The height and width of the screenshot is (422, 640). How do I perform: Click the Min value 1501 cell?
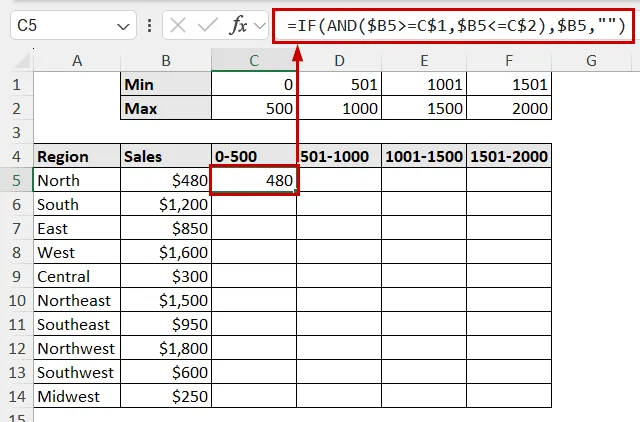(509, 84)
